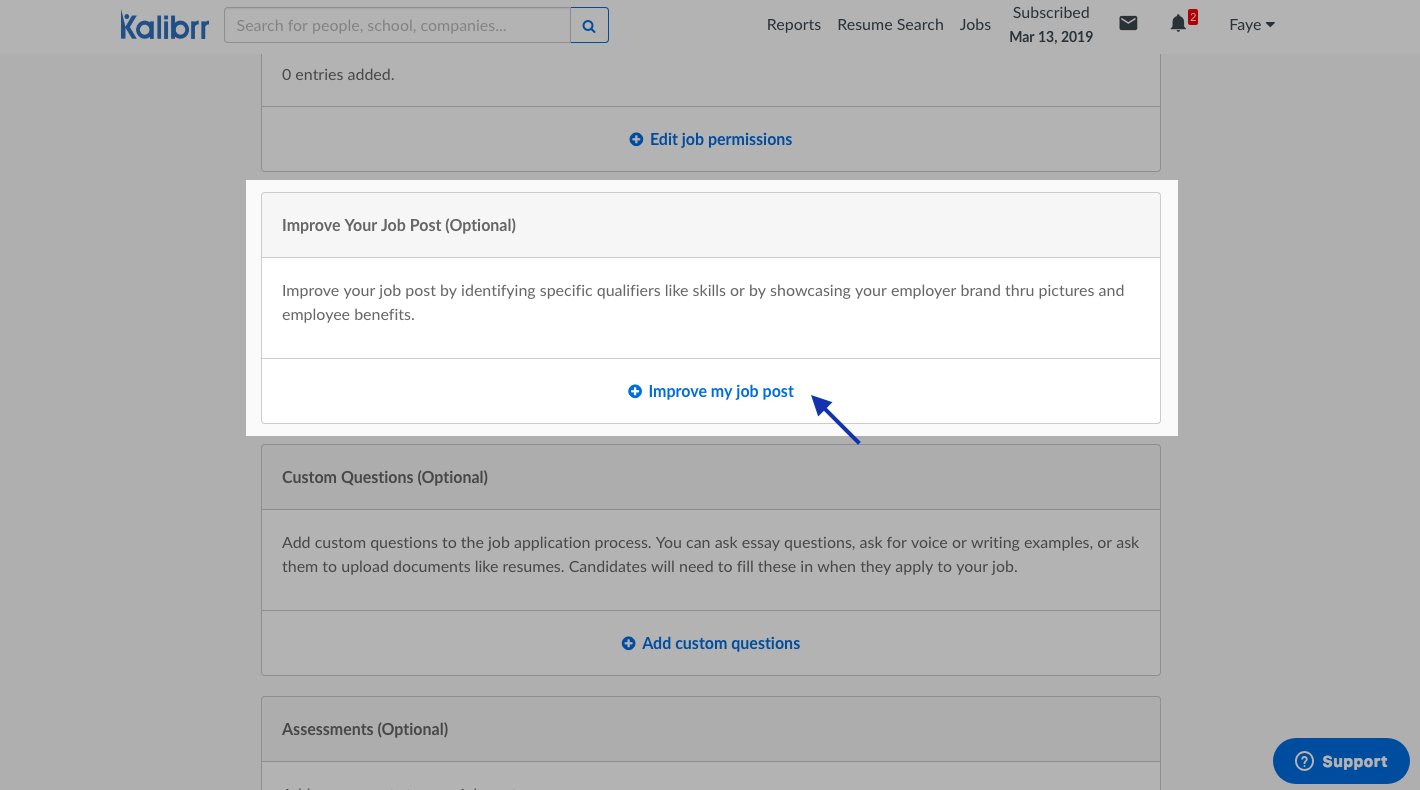Click the Subscribed Mar 13, 2019 status
Image resolution: width=1420 pixels, height=790 pixels.
(1051, 25)
